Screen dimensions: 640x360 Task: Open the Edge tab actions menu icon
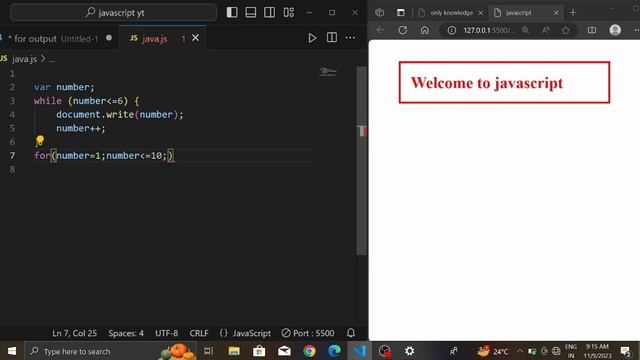tap(400, 13)
